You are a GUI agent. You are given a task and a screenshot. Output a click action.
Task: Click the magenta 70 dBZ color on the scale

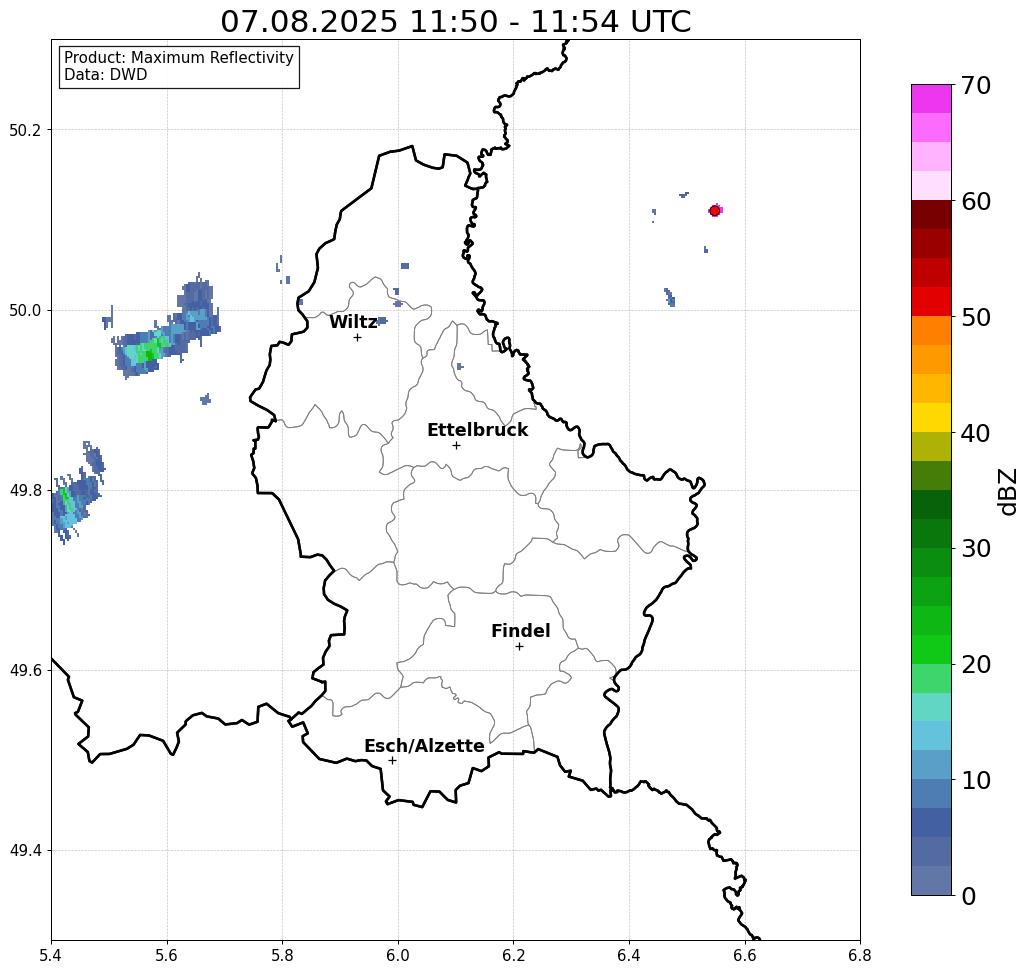point(931,99)
